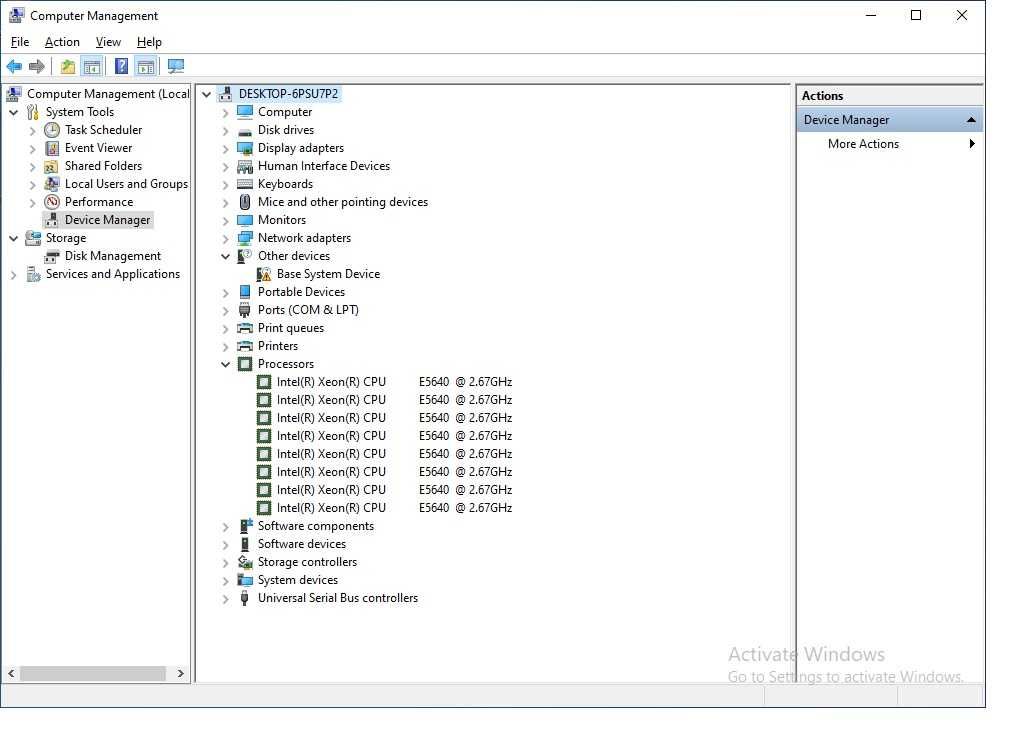The image size is (1024, 738).
Task: Click the Universal Serial Bus controllers icon
Action: click(x=245, y=598)
